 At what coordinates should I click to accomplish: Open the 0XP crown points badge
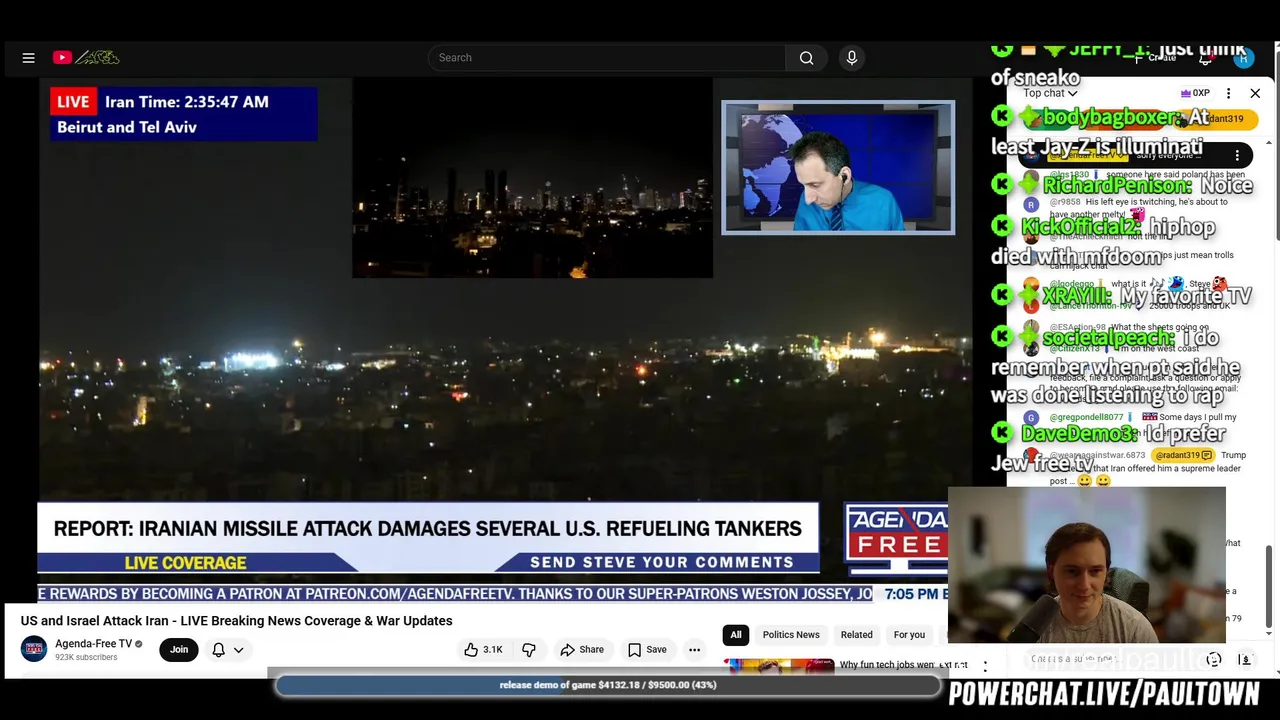pyautogui.click(x=1195, y=93)
